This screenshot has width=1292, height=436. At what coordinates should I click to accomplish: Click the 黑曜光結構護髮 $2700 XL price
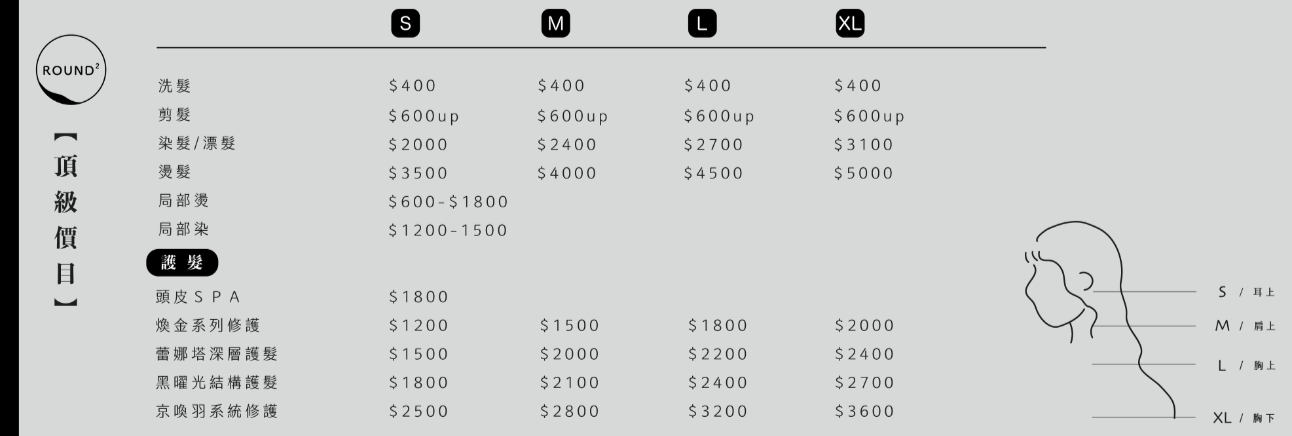pyautogui.click(x=864, y=383)
